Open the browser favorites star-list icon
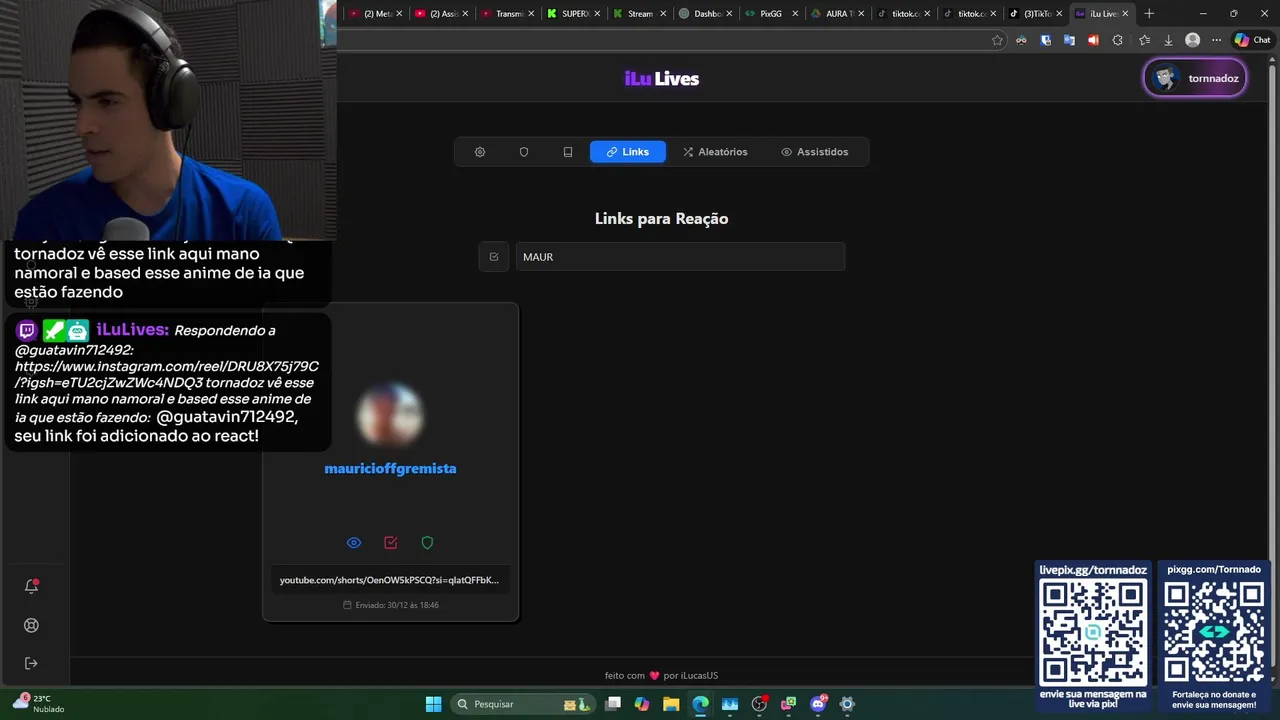 1144,40
